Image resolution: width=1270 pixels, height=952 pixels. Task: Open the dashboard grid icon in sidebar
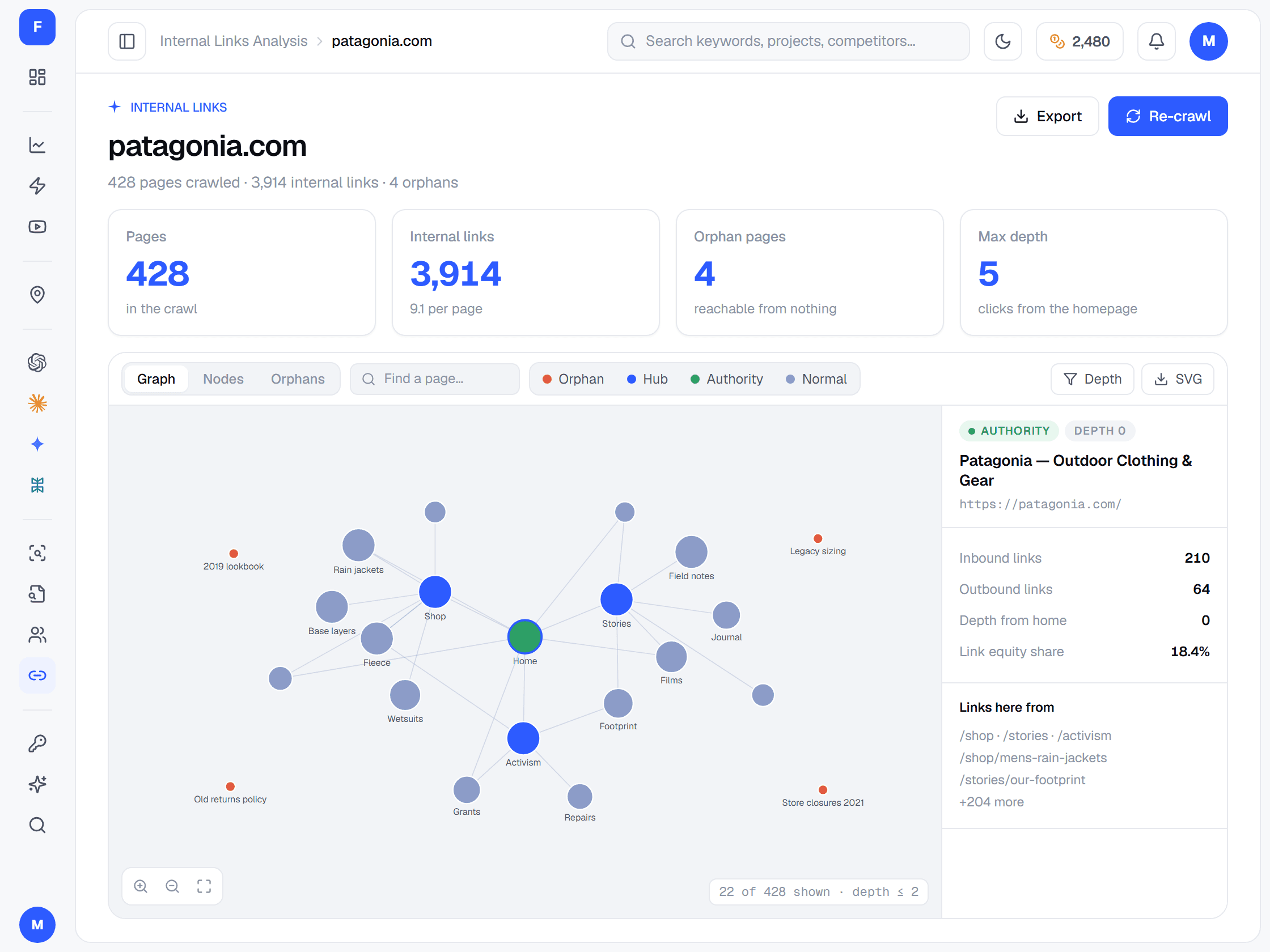point(37,77)
